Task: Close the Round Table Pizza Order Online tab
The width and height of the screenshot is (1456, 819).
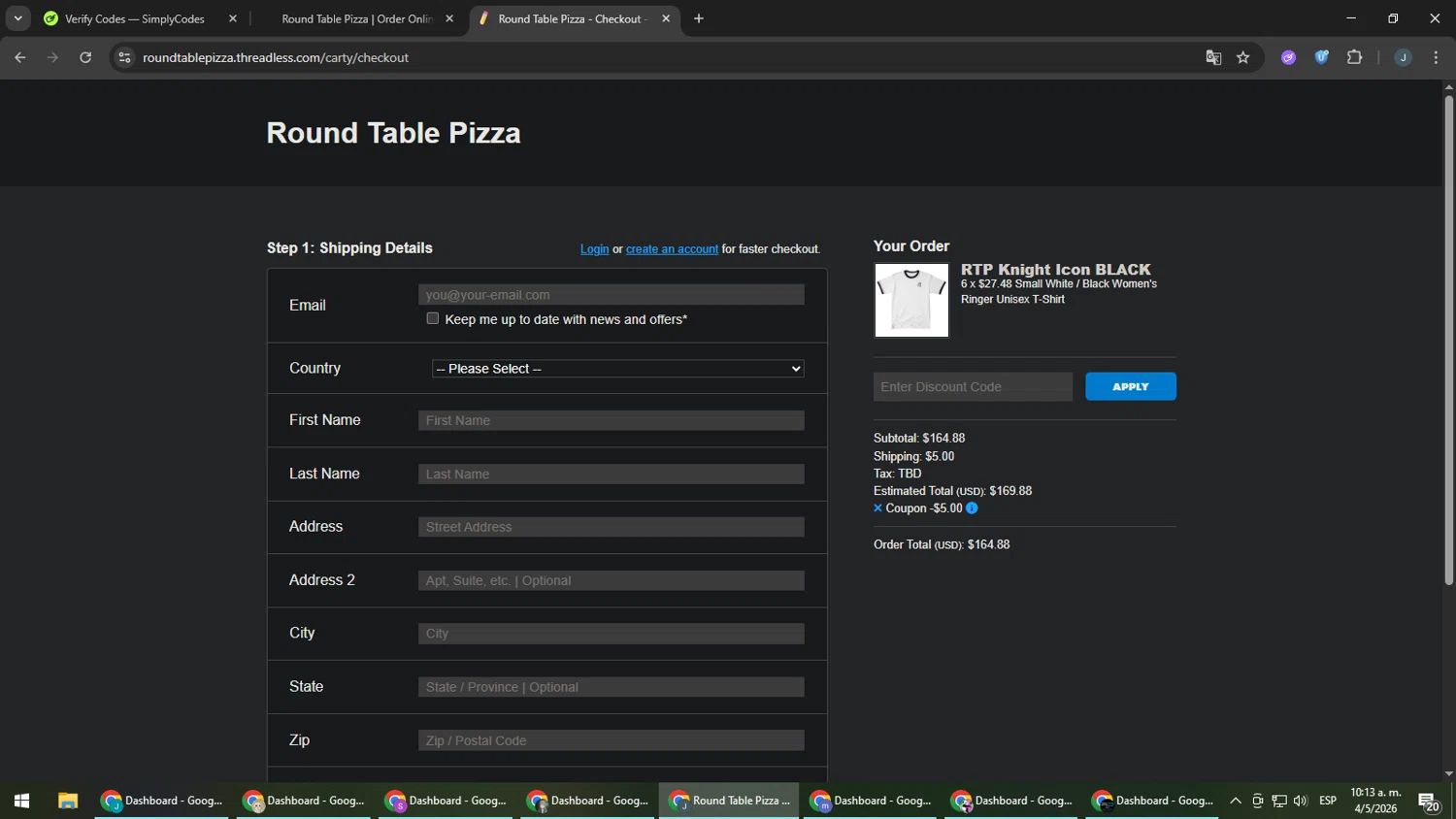Action: tap(449, 18)
